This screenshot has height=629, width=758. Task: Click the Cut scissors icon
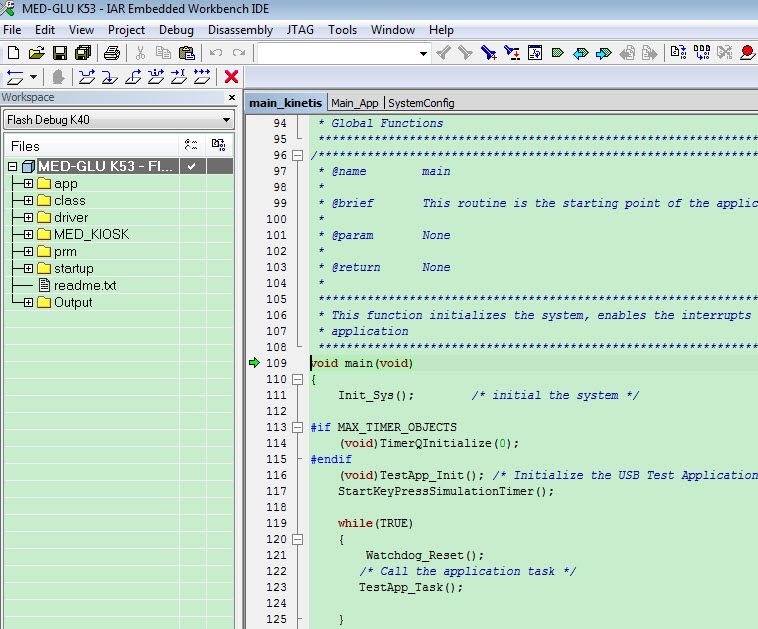pyautogui.click(x=140, y=53)
